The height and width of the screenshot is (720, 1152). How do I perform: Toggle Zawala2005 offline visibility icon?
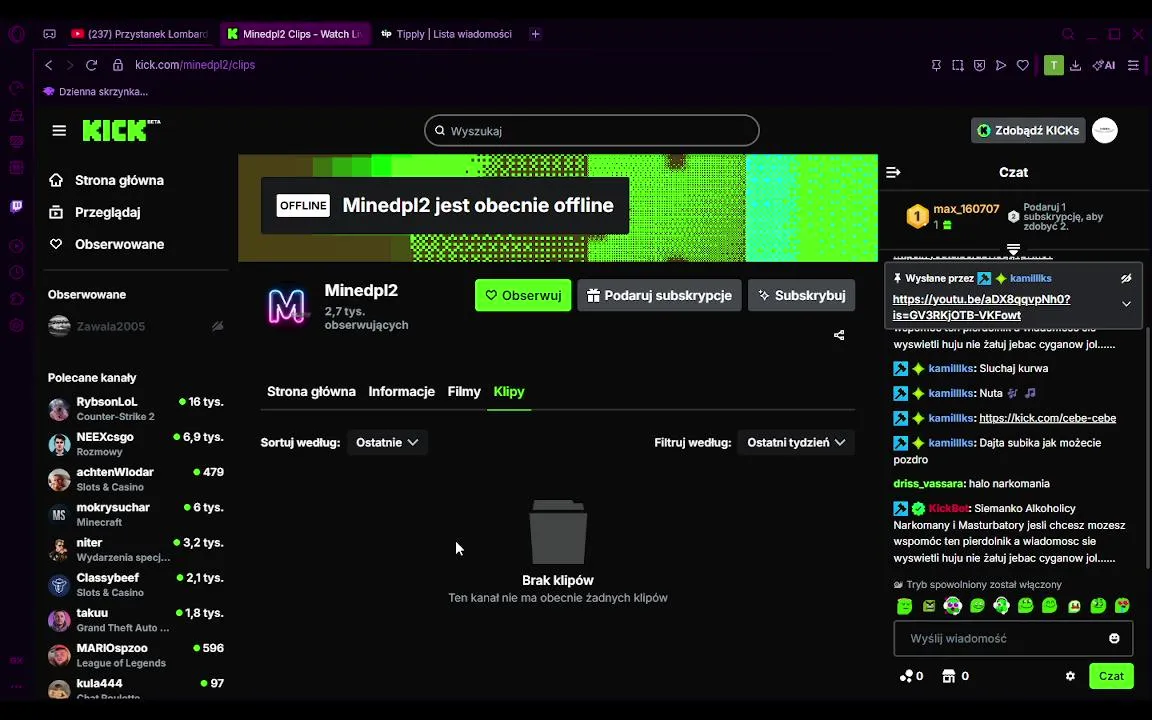point(217,326)
